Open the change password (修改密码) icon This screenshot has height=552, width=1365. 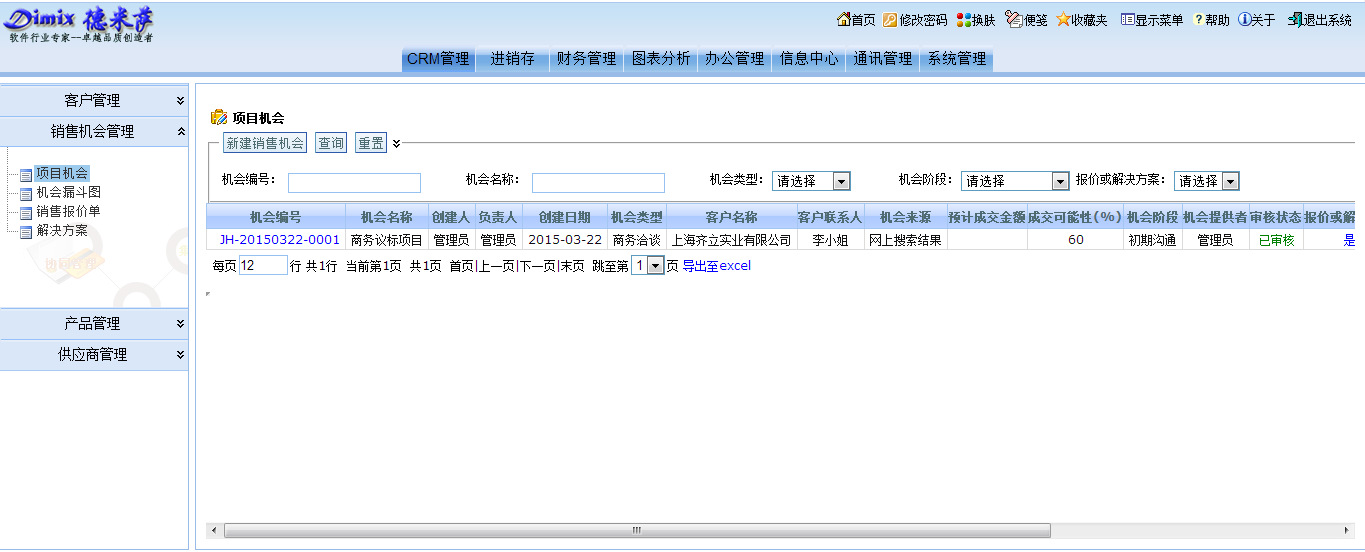click(890, 20)
